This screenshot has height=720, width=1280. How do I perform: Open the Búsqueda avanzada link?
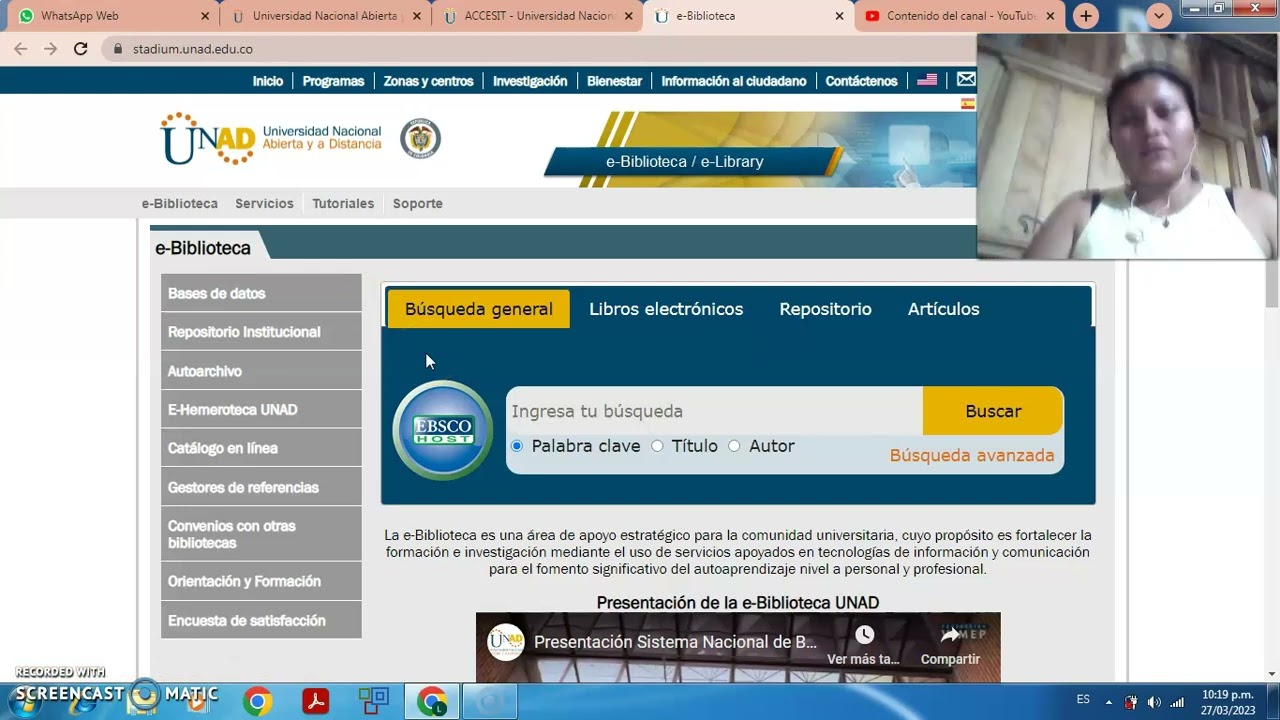click(x=972, y=455)
